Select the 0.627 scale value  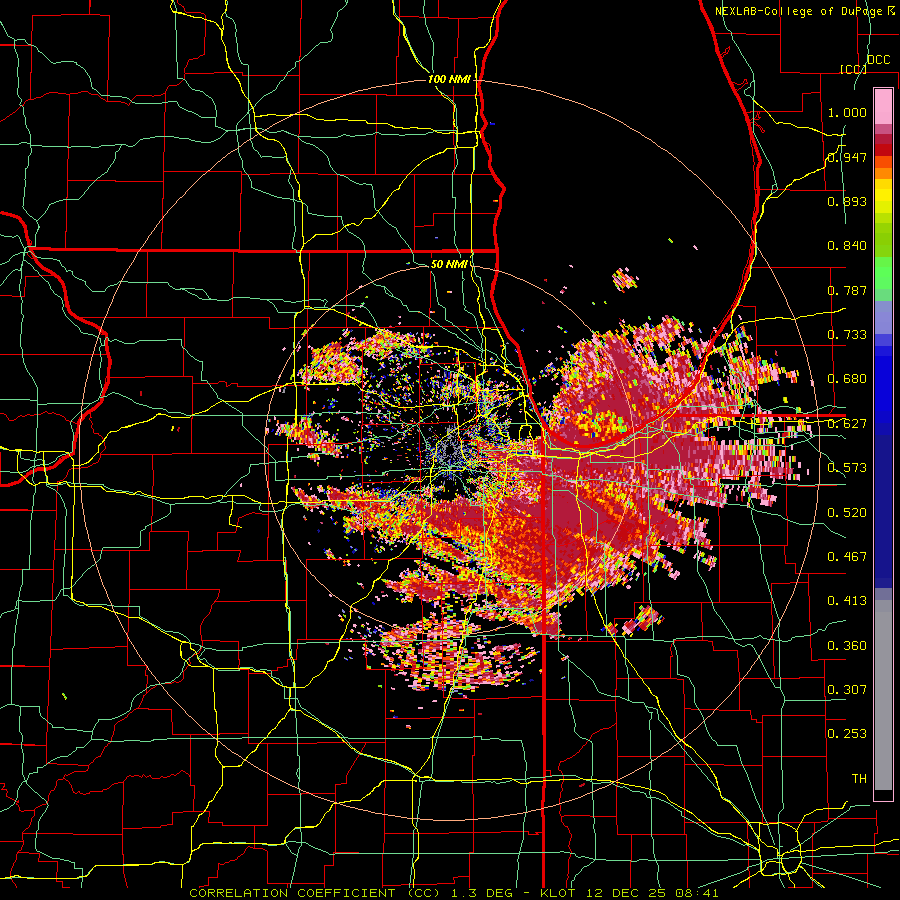pos(847,424)
